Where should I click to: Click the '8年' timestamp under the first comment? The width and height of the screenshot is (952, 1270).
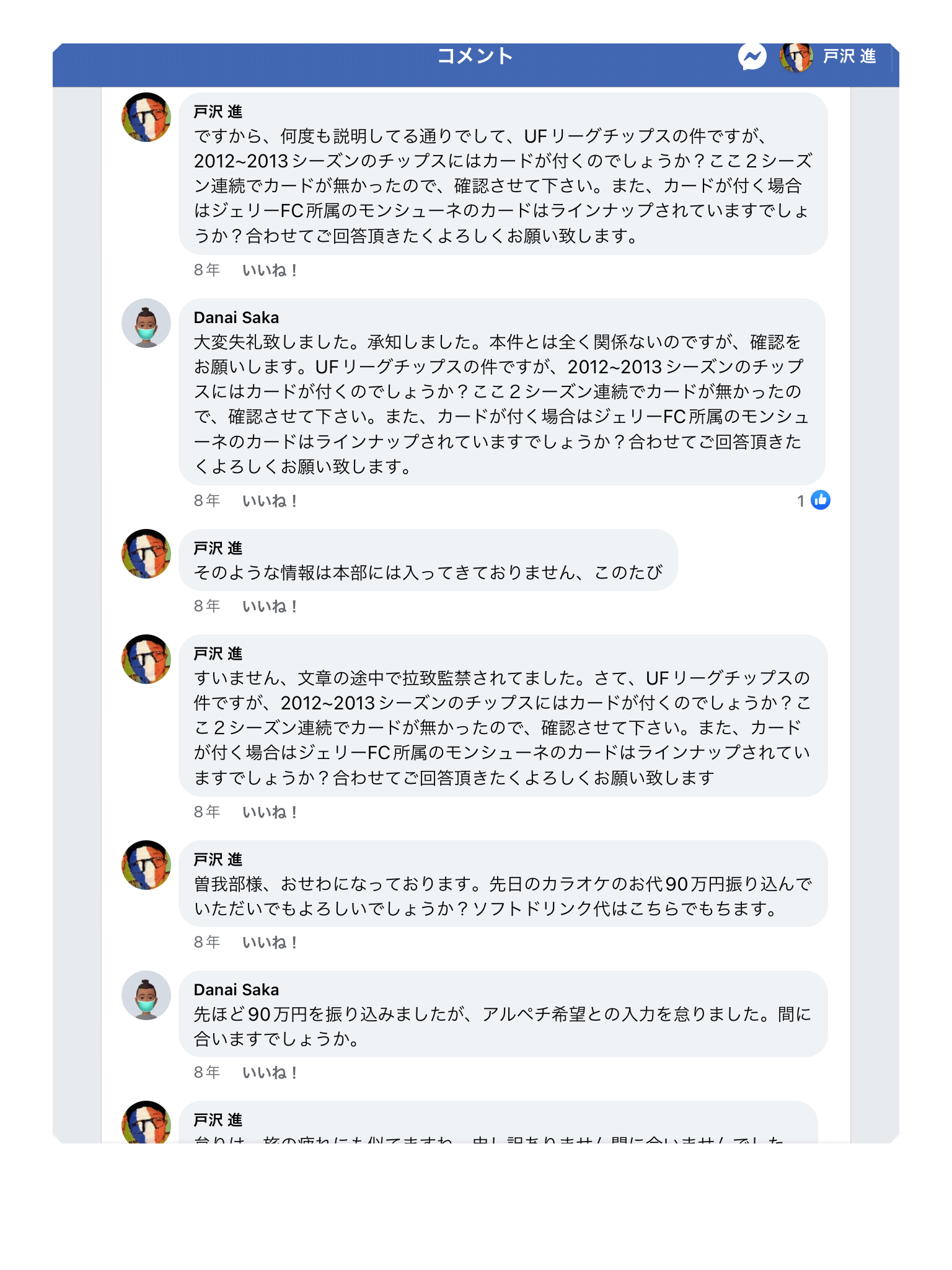(x=207, y=270)
